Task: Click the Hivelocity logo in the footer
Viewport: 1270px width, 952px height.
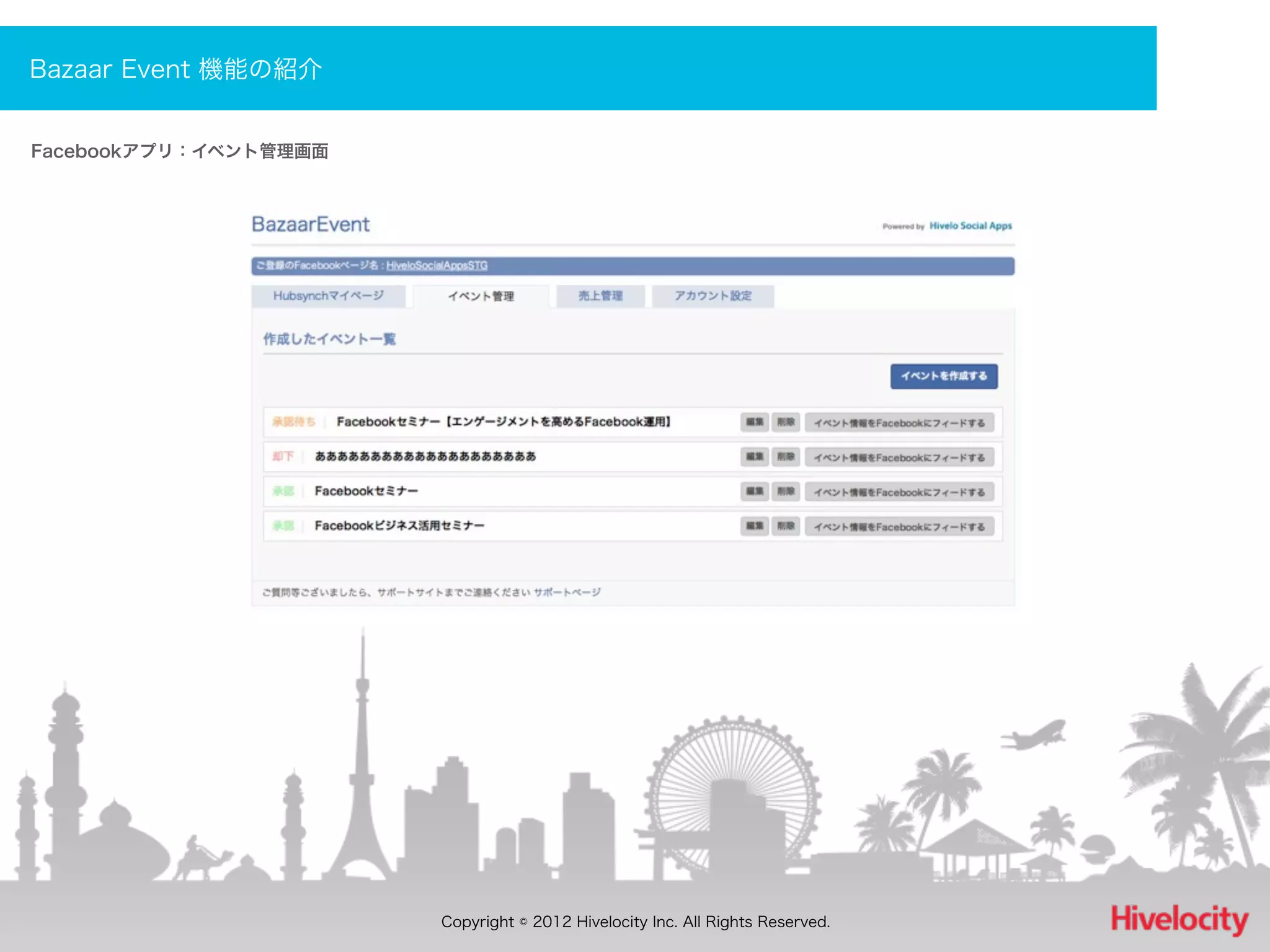Action: click(1179, 919)
